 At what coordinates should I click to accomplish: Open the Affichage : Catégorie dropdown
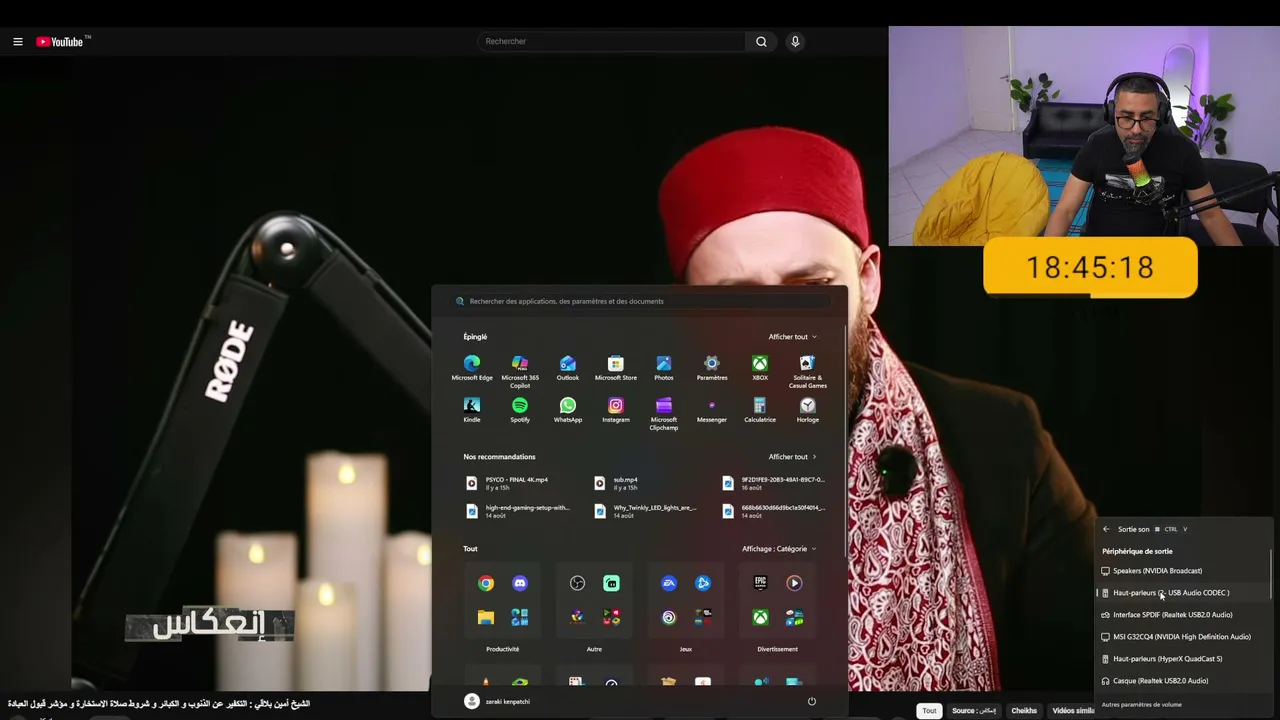779,549
